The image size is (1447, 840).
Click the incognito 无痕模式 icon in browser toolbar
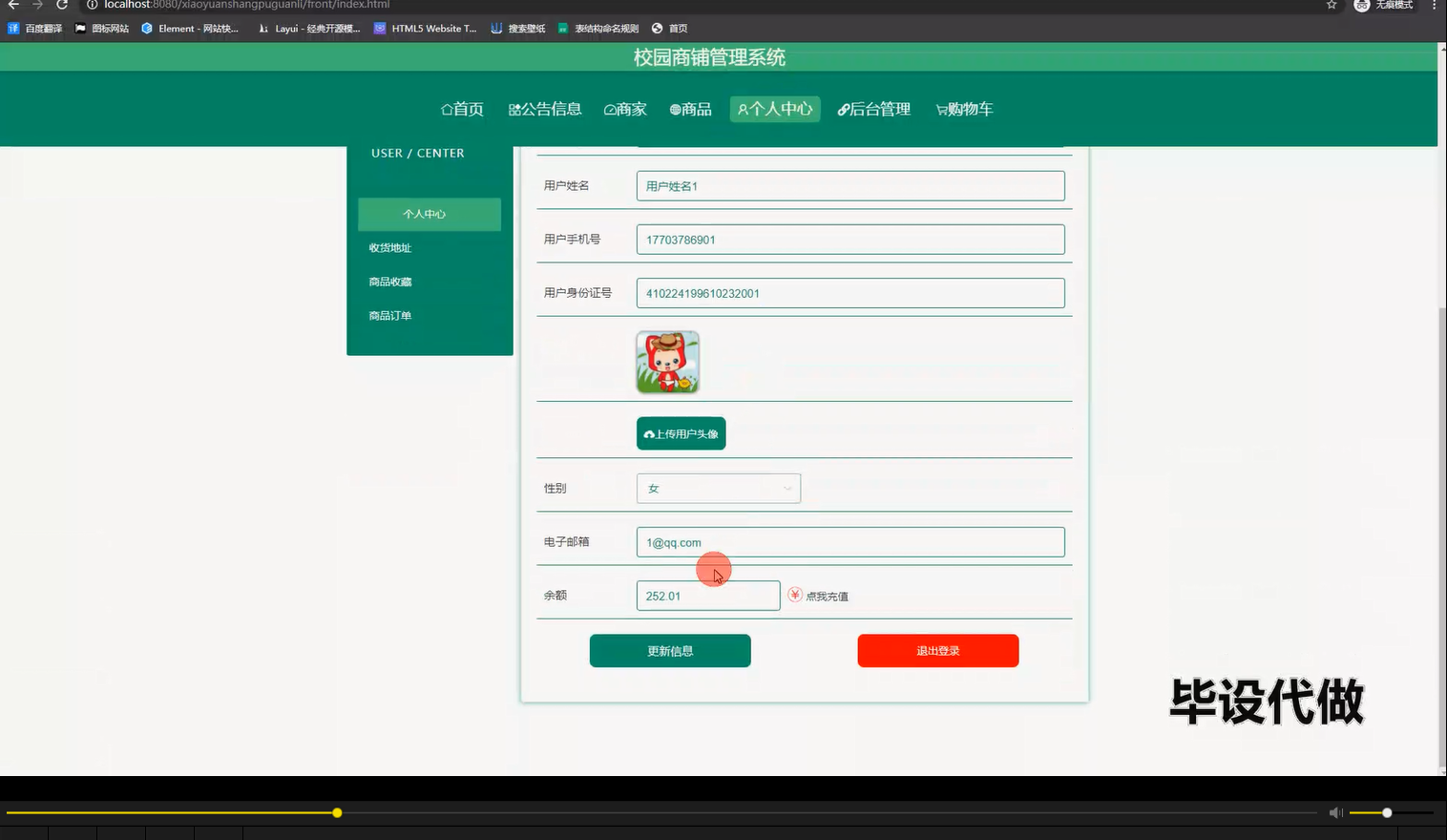click(1362, 6)
